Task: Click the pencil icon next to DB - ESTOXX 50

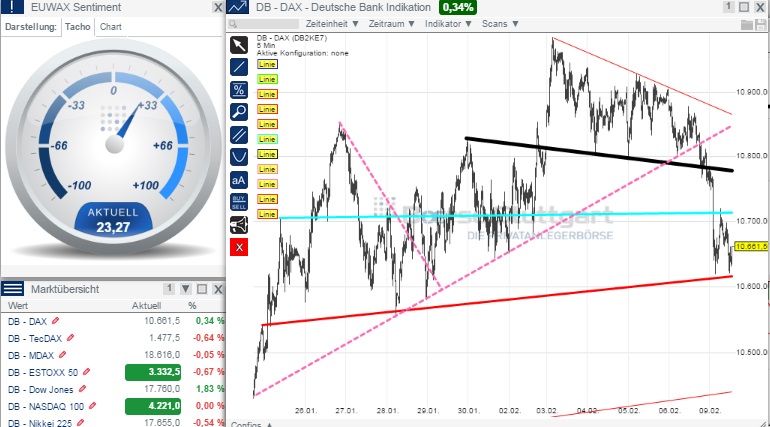Action: coord(86,372)
